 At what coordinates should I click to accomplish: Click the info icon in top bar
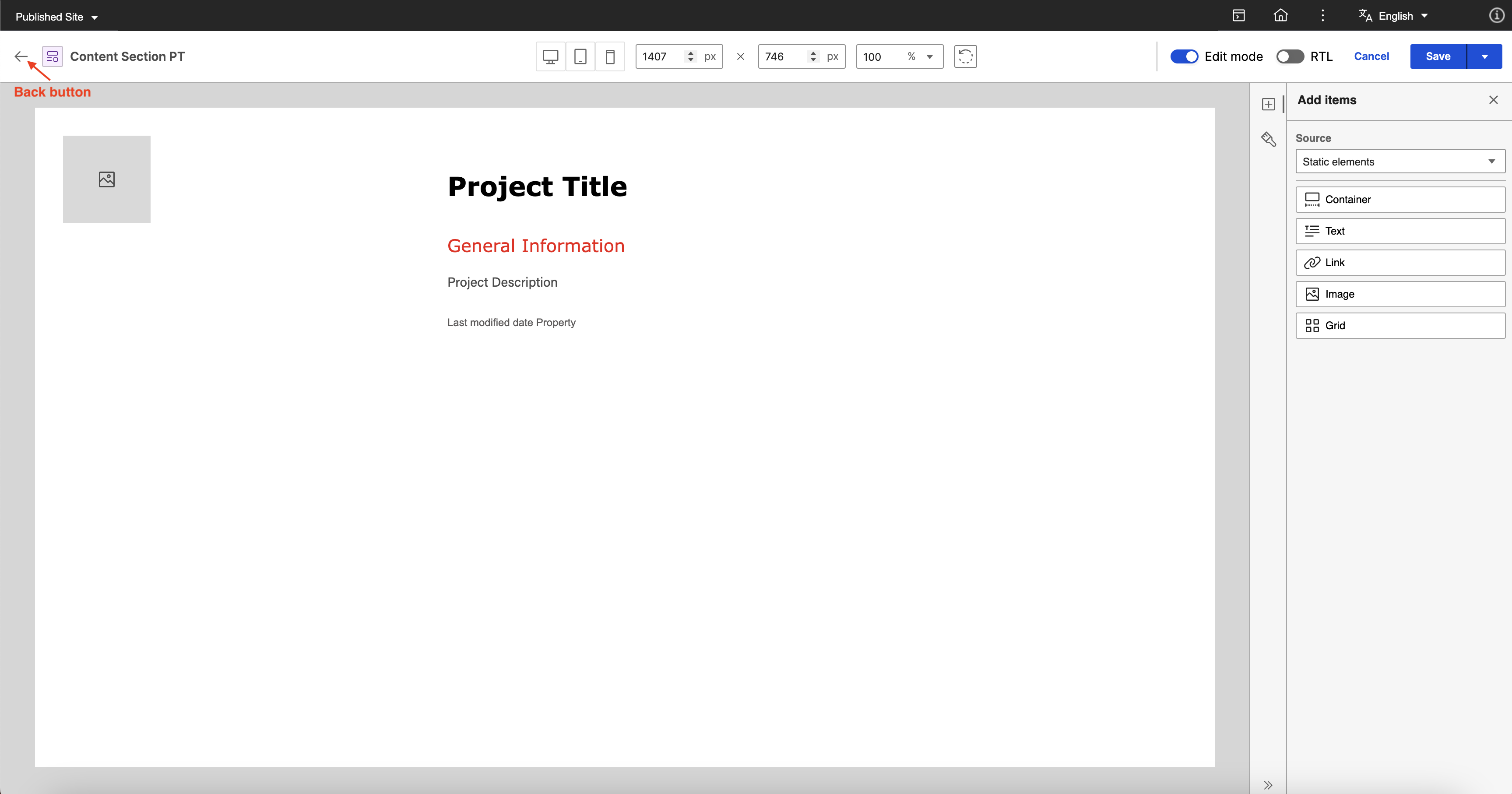1496,16
